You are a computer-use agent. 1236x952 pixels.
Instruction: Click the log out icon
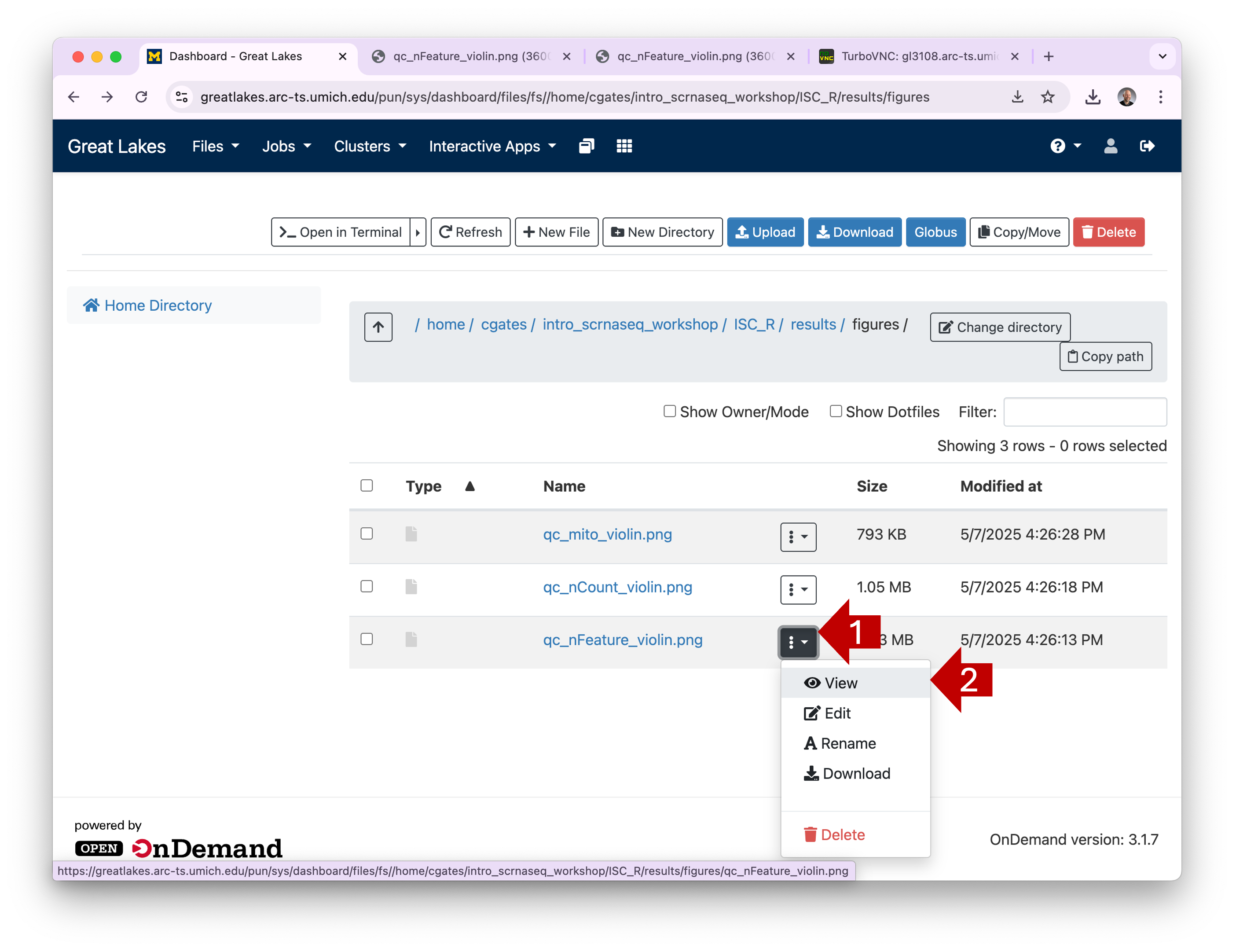1147,146
